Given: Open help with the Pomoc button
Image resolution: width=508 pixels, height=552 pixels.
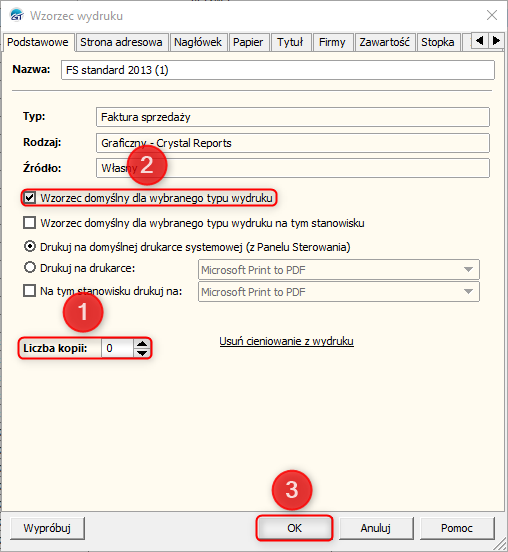Looking at the screenshot, I should click(x=457, y=528).
